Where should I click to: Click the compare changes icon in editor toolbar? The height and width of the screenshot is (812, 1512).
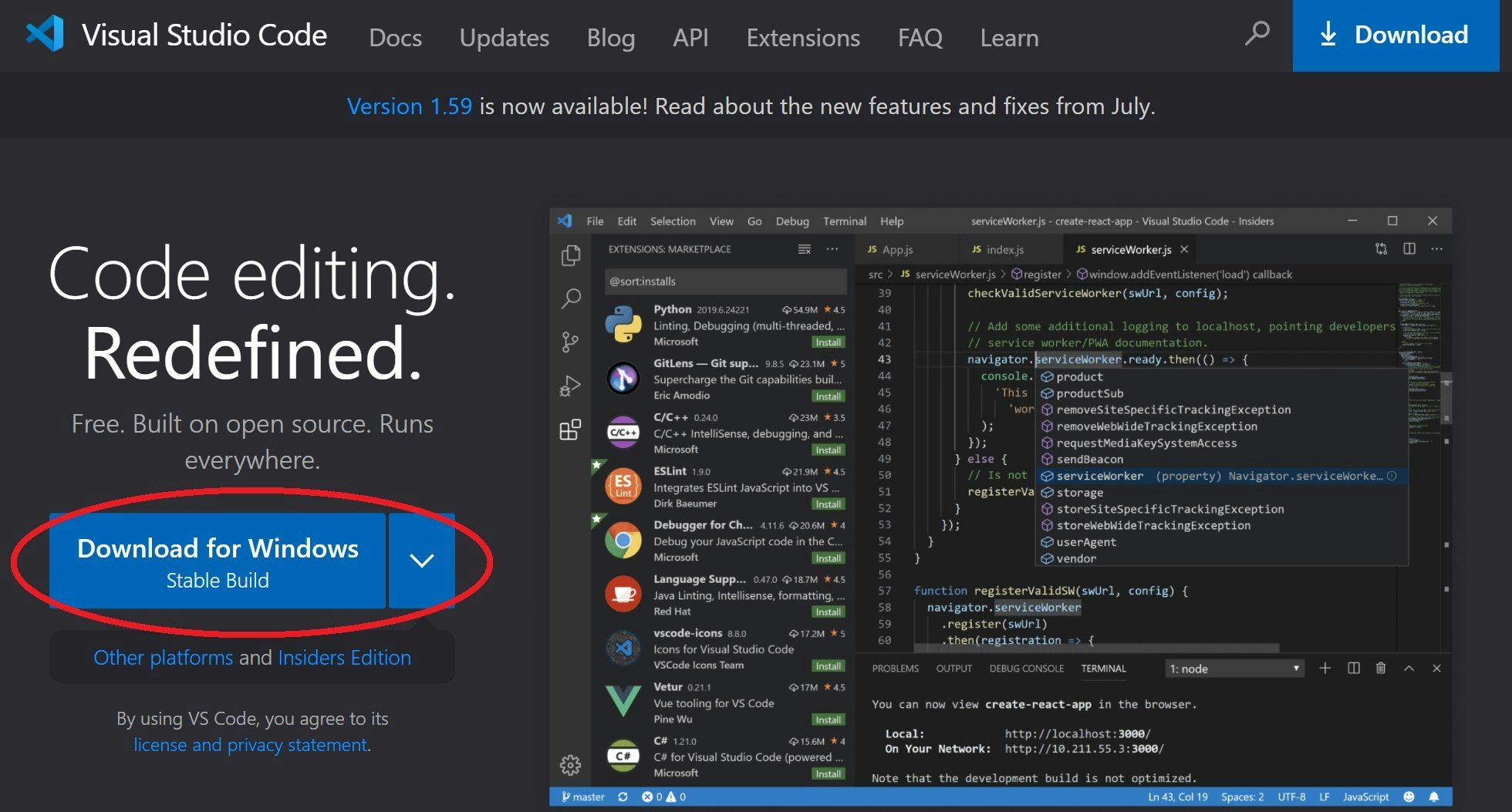pos(1382,249)
